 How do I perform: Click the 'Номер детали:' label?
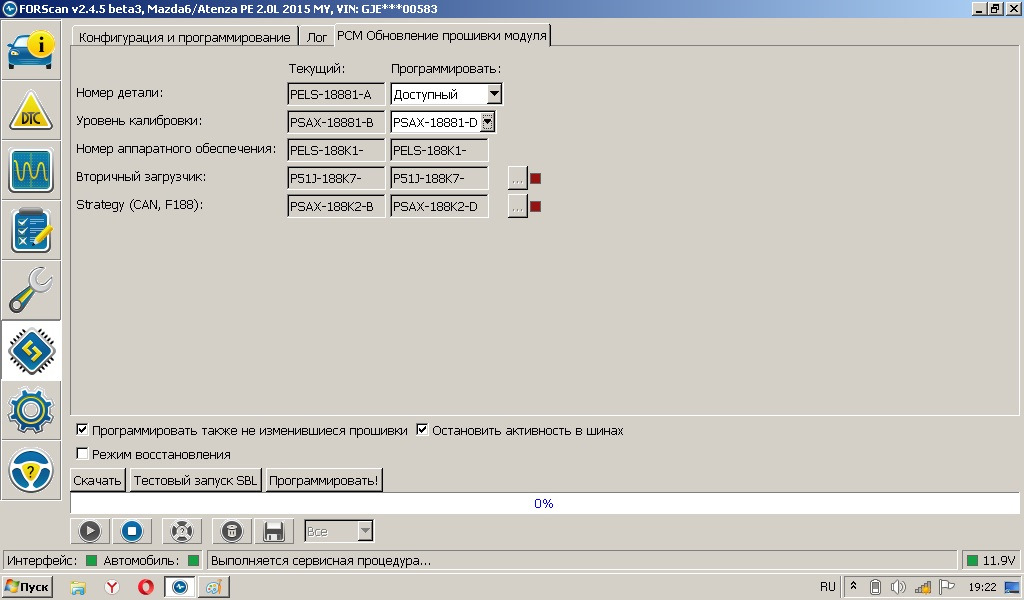point(120,93)
